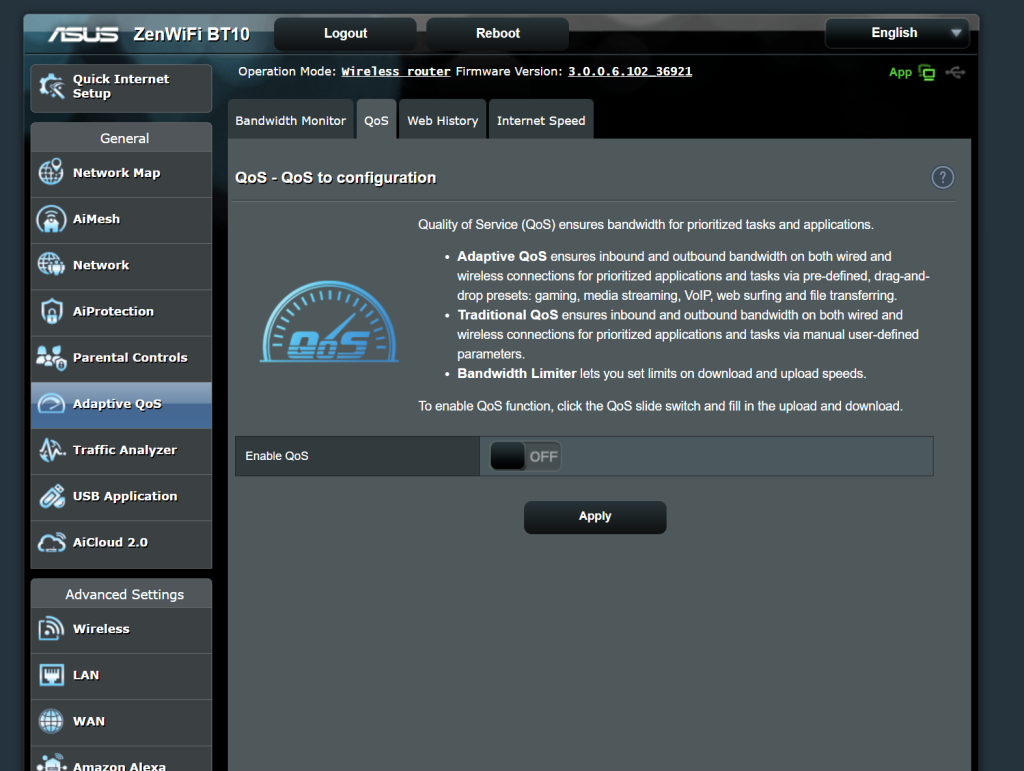Viewport: 1024px width, 771px height.
Task: Expand the English language dropdown
Action: (896, 33)
